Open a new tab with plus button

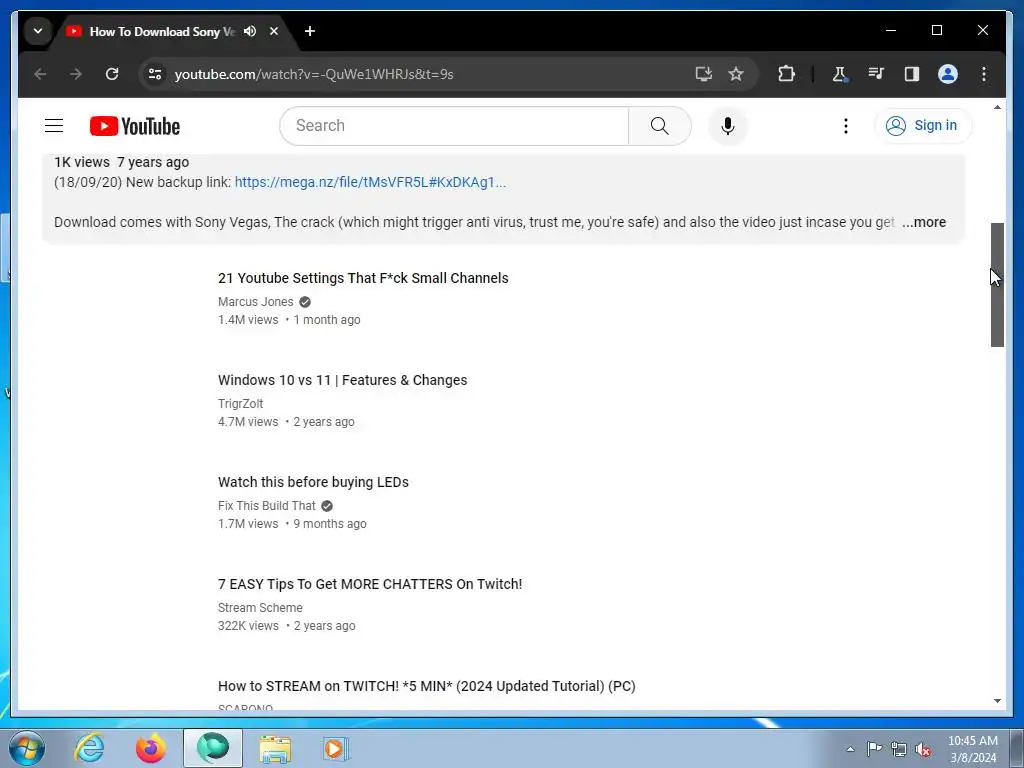[310, 31]
